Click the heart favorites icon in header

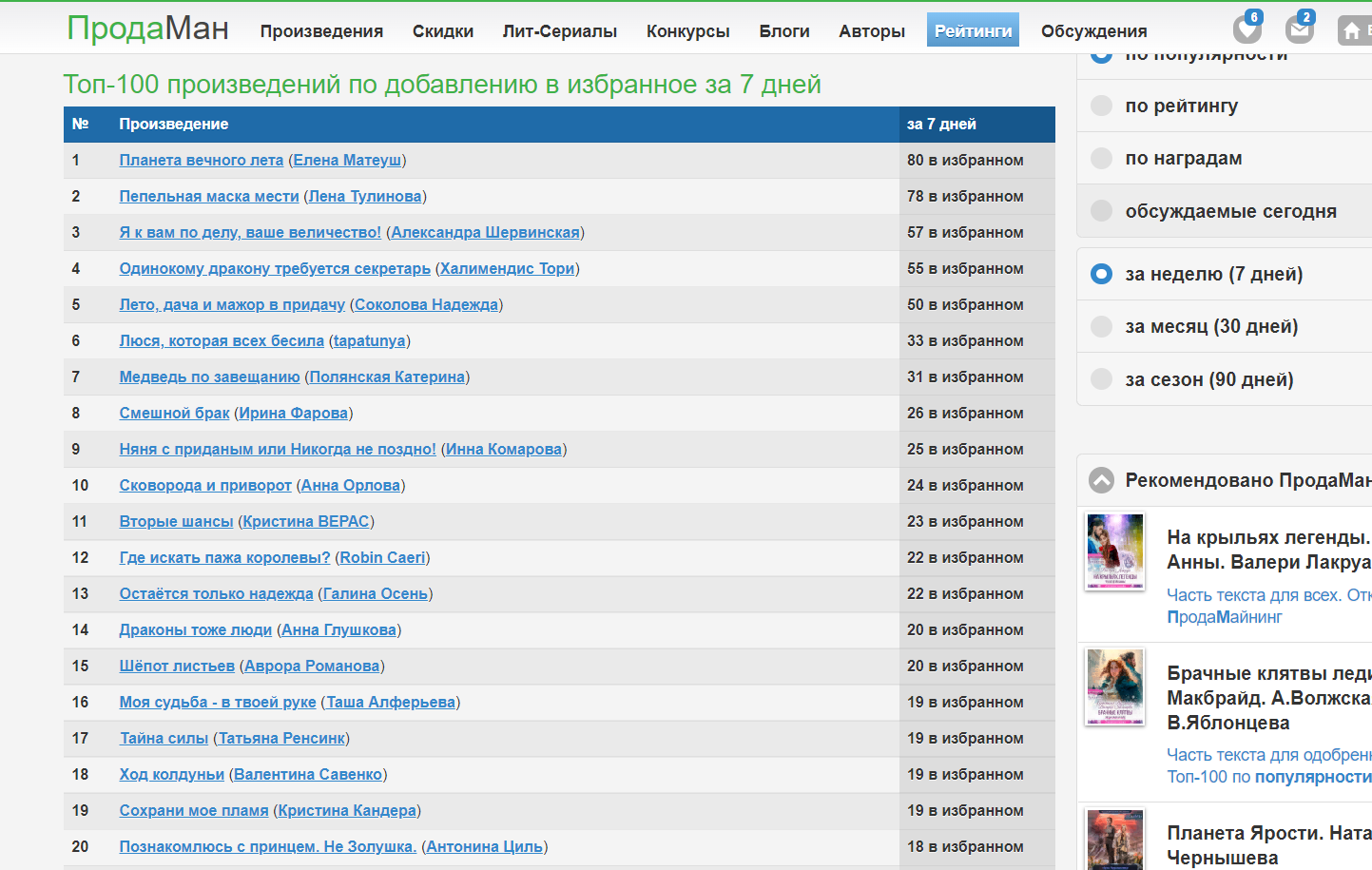click(x=1246, y=29)
